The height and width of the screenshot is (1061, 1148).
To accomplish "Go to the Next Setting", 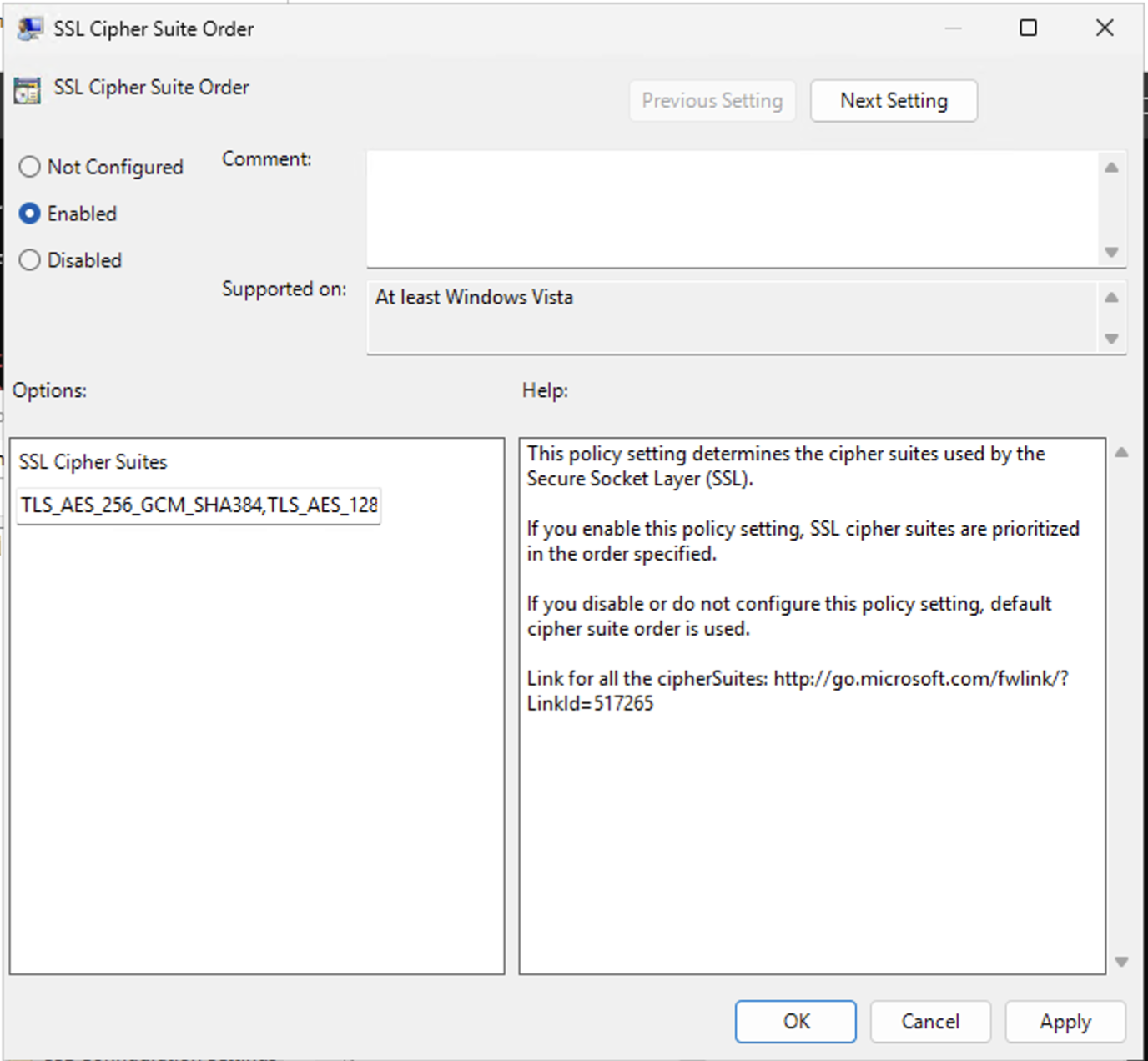I will click(x=894, y=101).
